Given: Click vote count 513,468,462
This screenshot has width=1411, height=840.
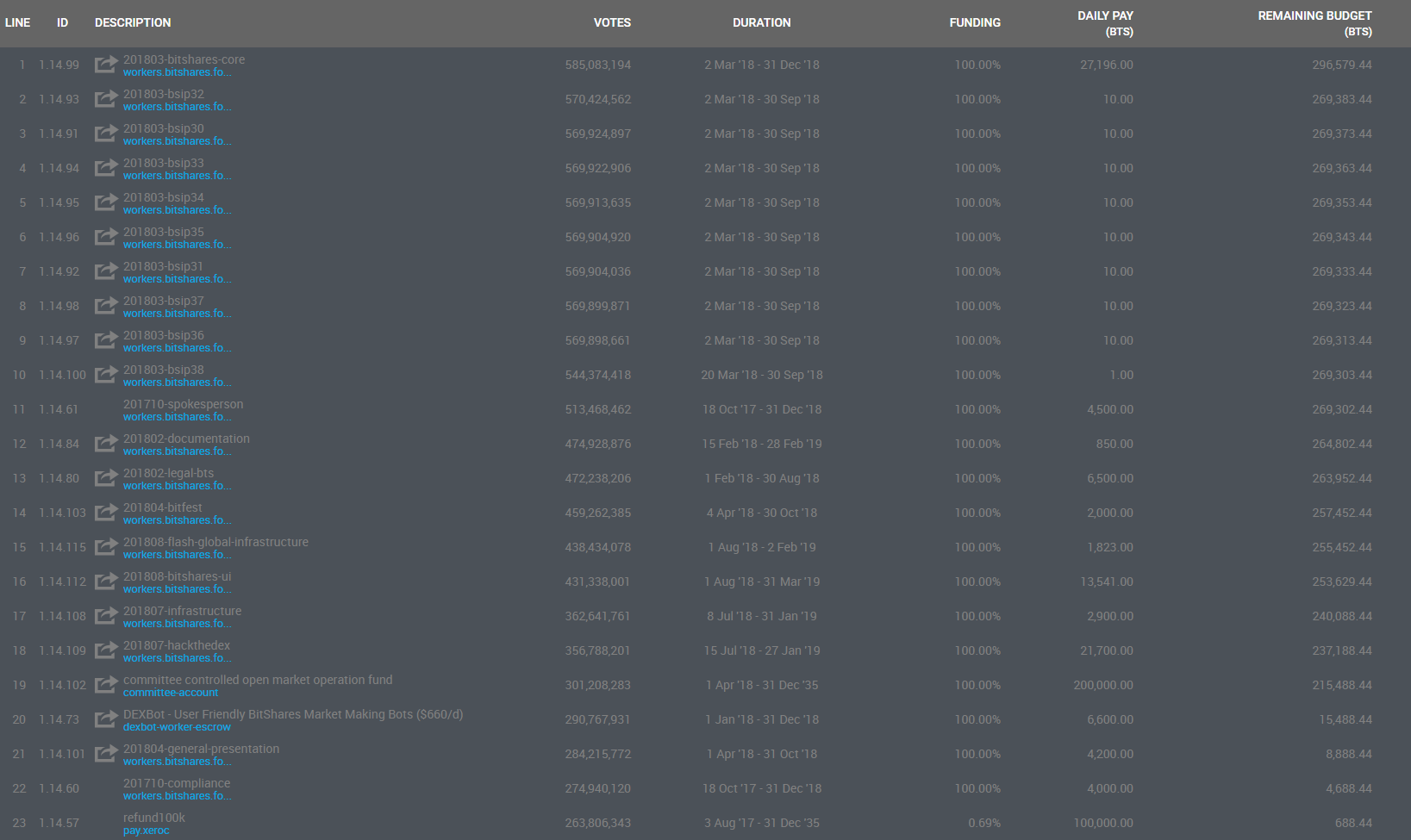Looking at the screenshot, I should tap(598, 409).
